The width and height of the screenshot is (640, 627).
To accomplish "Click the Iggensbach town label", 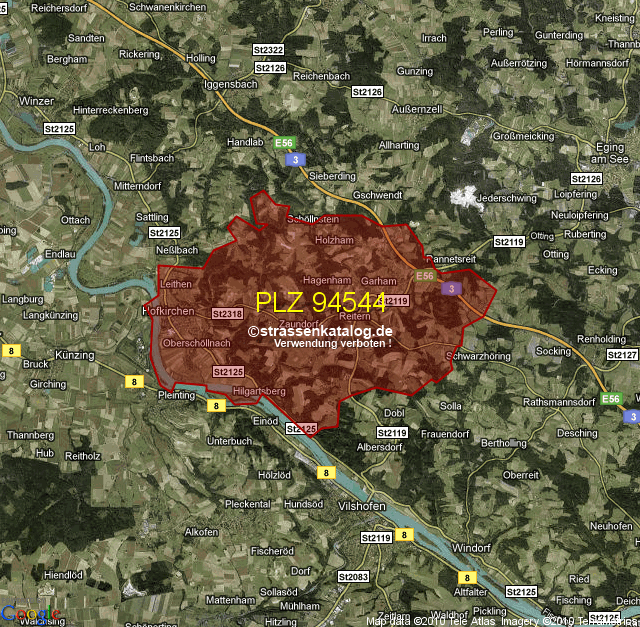I will click(x=230, y=84).
